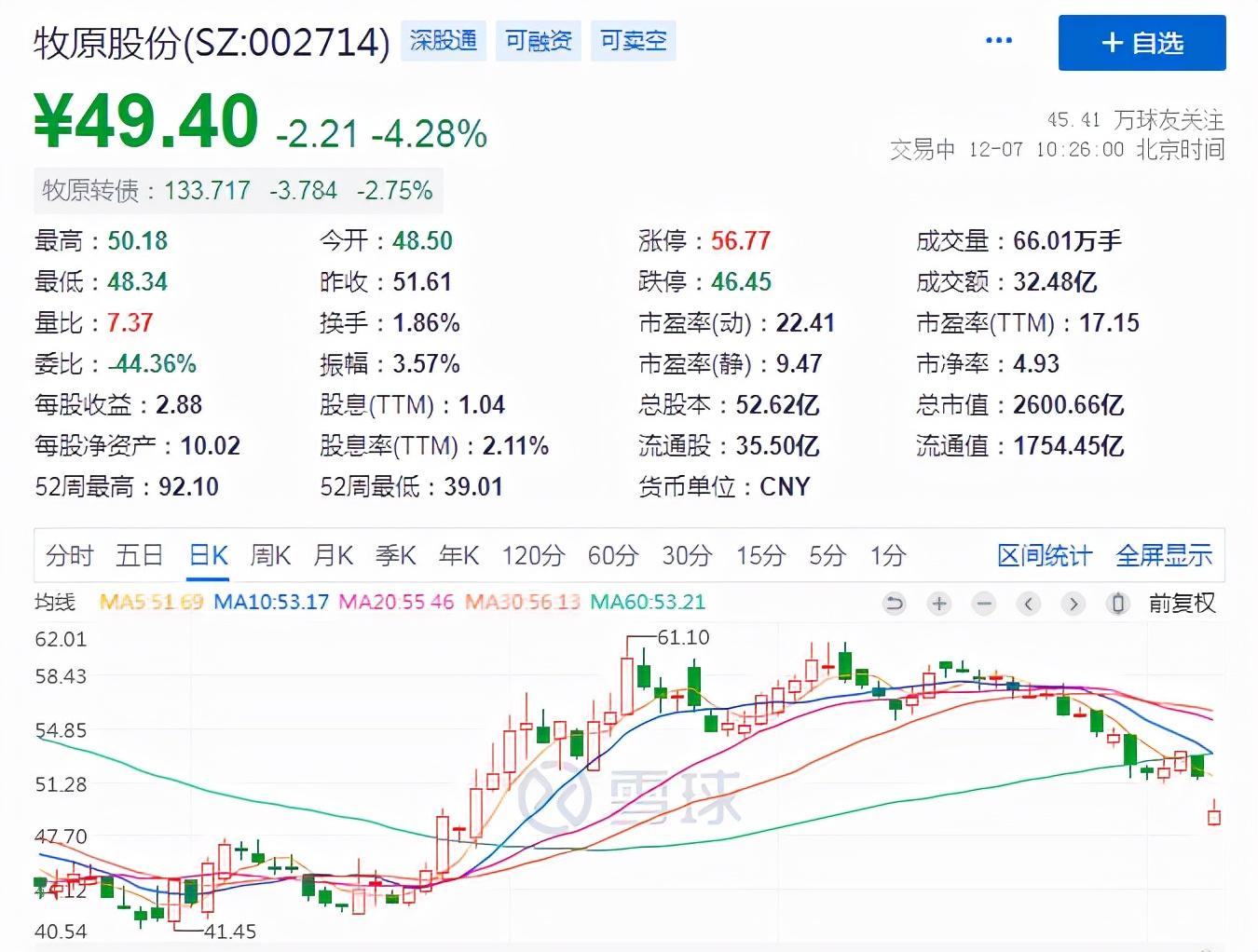Click the price change -2.21 -4.28%

pyautogui.click(x=382, y=134)
